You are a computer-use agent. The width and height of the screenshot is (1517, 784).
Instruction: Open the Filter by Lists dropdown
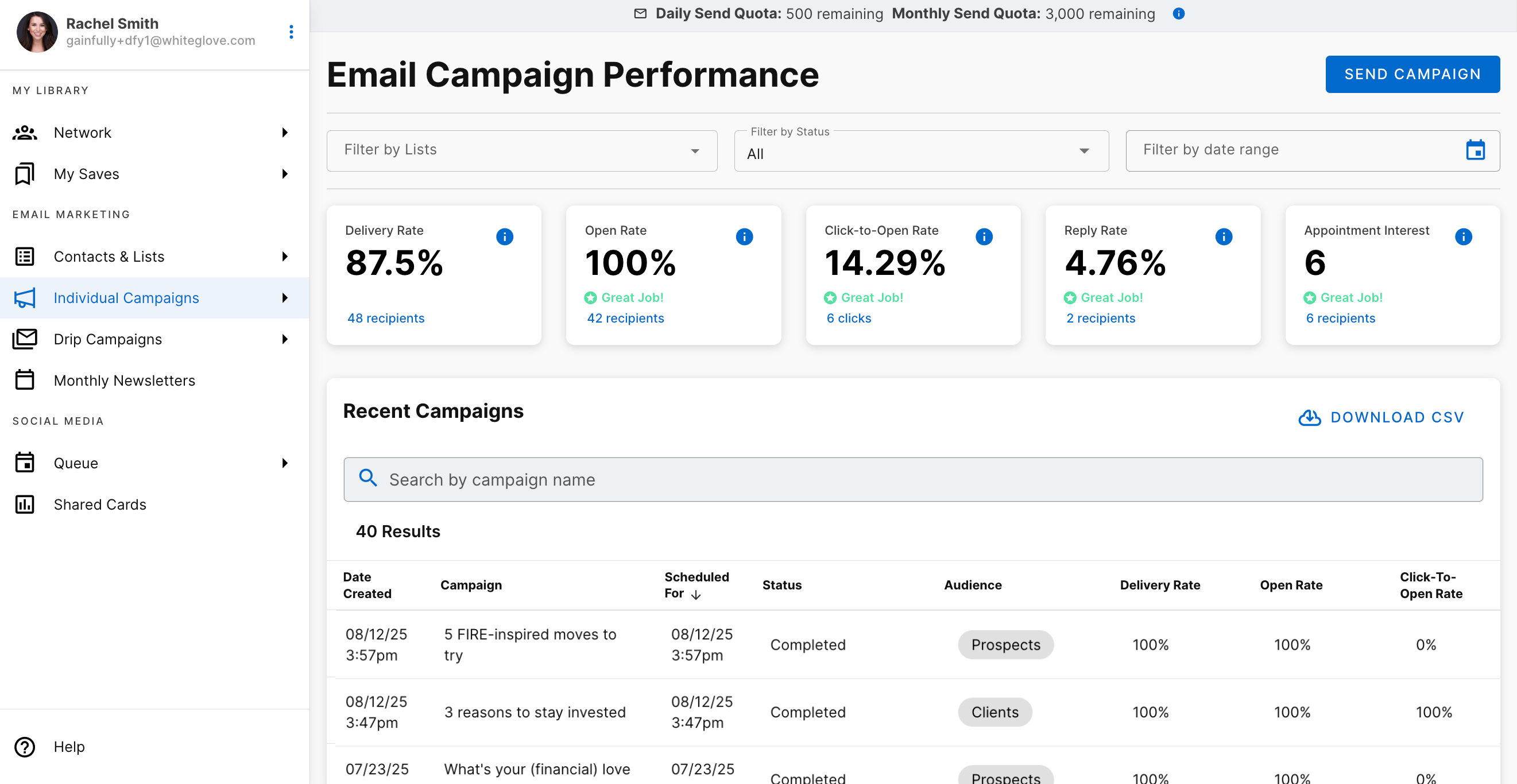click(x=522, y=151)
